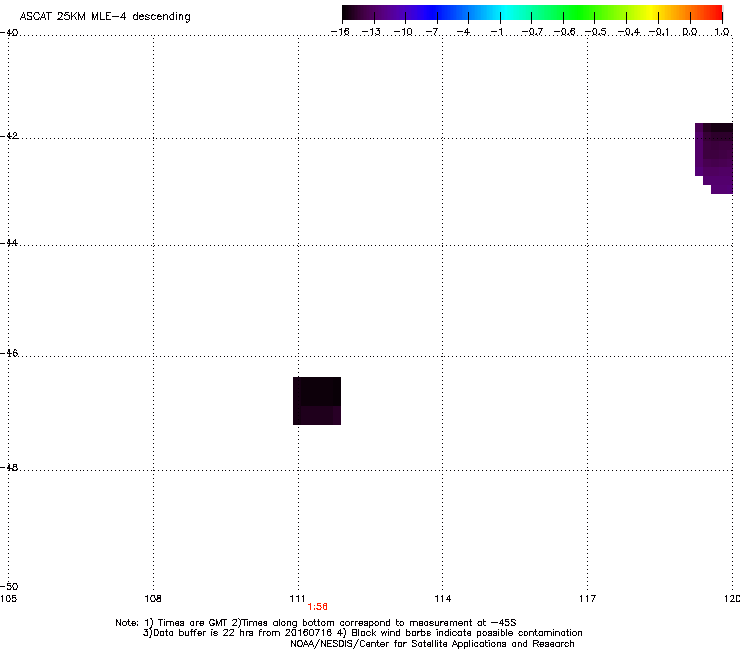
Task: Click the color scale label 0.0
Action: pyautogui.click(x=690, y=32)
